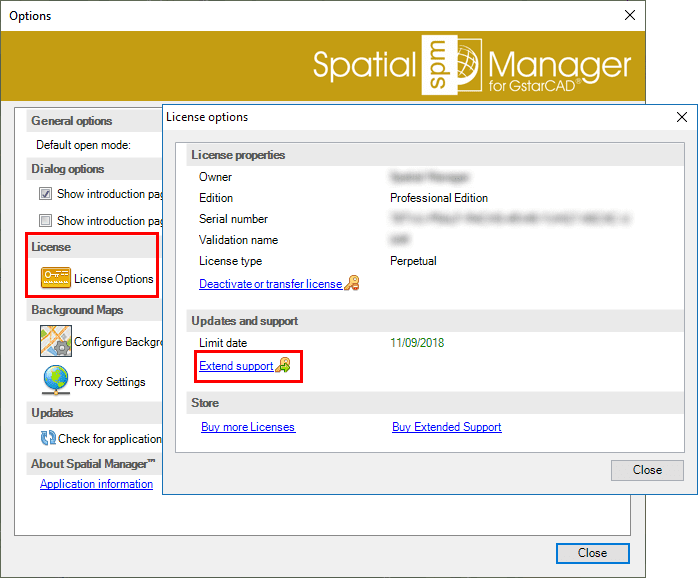Select the License Options label text
Image resolution: width=698 pixels, height=578 pixels.
tap(114, 279)
